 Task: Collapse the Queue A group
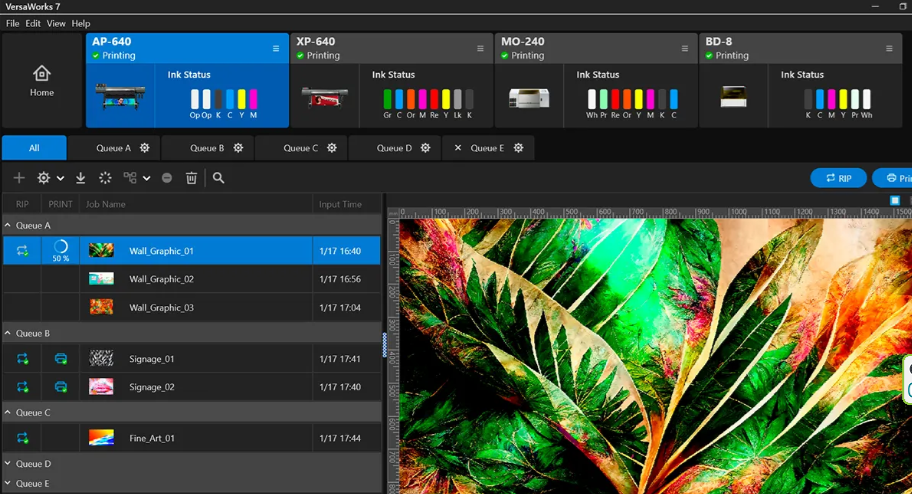8,226
